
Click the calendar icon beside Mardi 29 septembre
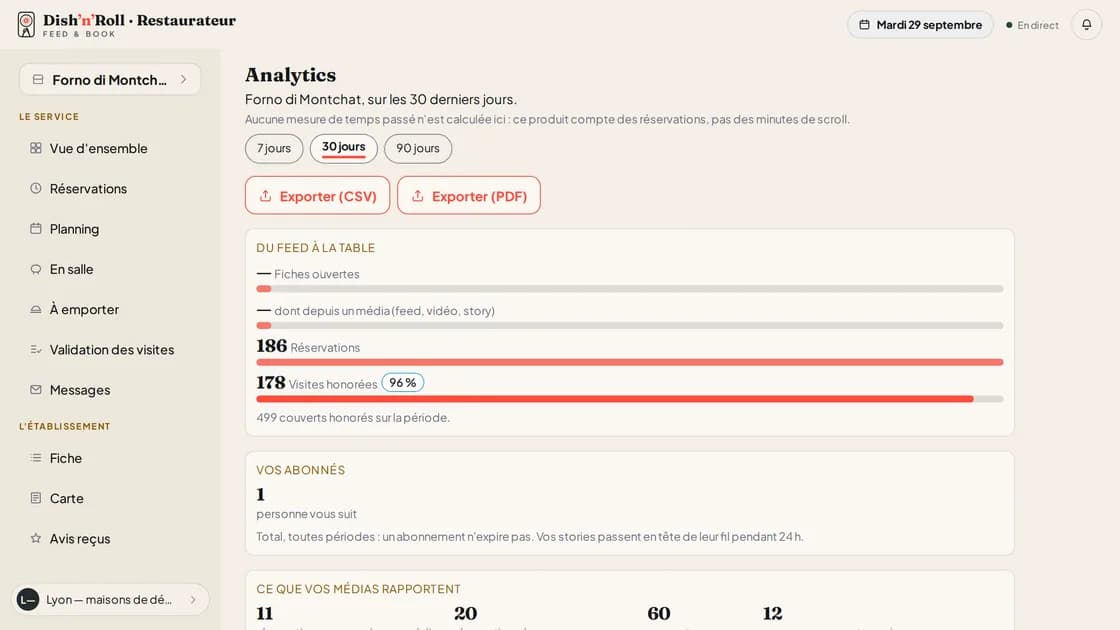[864, 25]
